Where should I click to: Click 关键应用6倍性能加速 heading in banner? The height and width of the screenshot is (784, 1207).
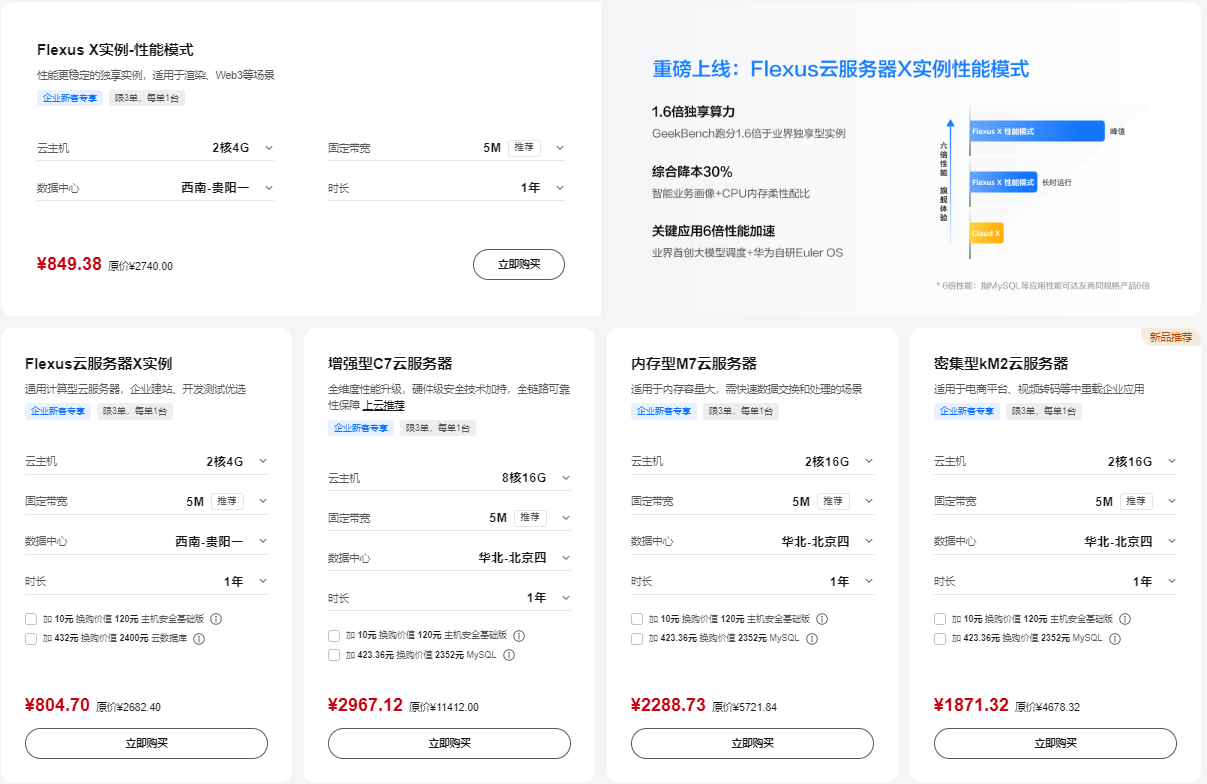[713, 231]
